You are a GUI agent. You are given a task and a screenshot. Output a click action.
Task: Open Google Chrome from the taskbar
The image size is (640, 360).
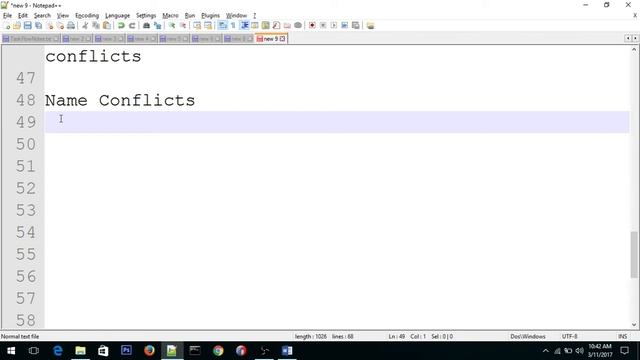218,351
